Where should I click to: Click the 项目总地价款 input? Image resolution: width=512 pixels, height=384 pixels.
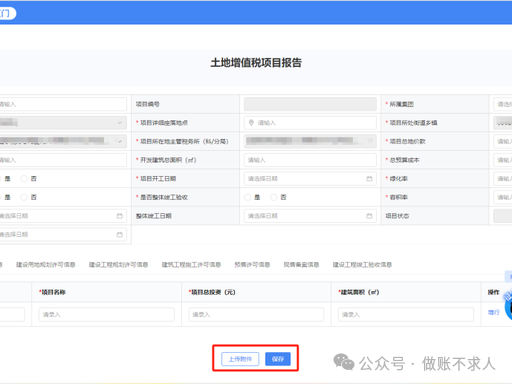point(503,141)
